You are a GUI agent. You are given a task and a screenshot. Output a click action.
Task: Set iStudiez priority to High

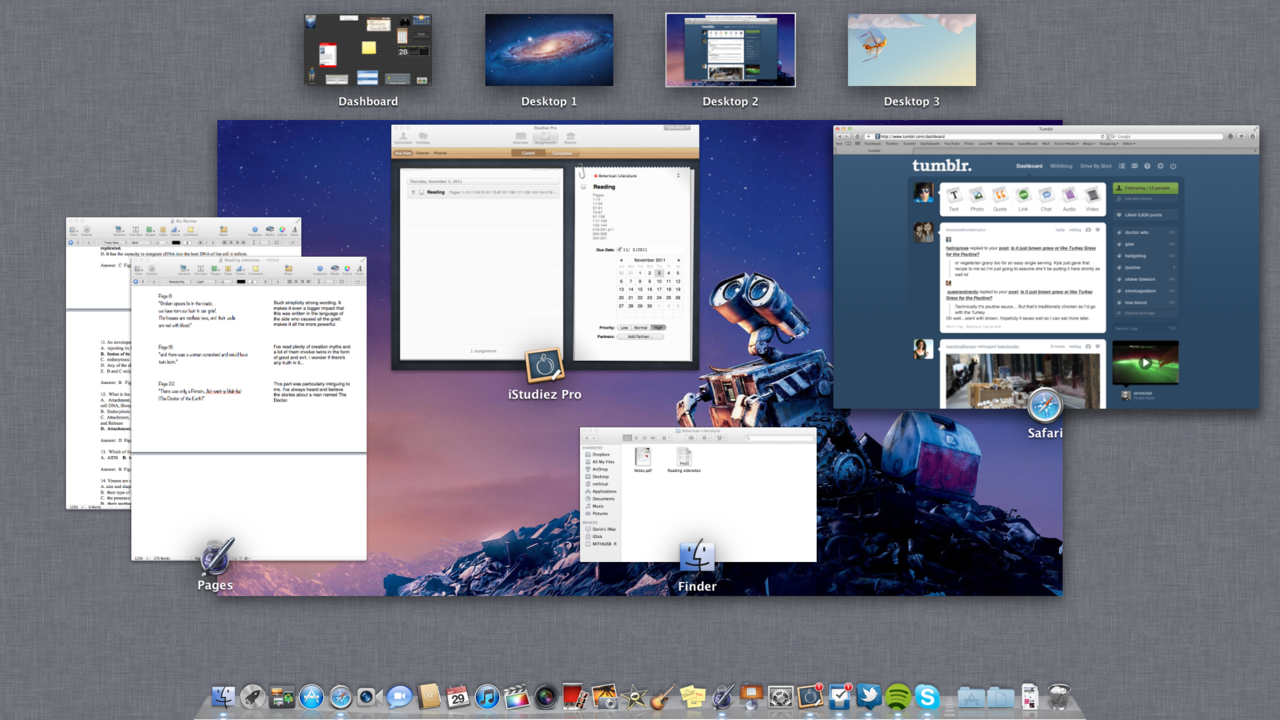coord(658,327)
